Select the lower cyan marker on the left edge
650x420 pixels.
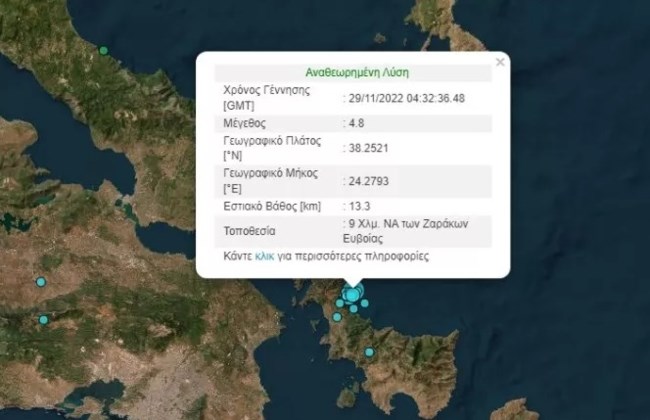coord(44,320)
